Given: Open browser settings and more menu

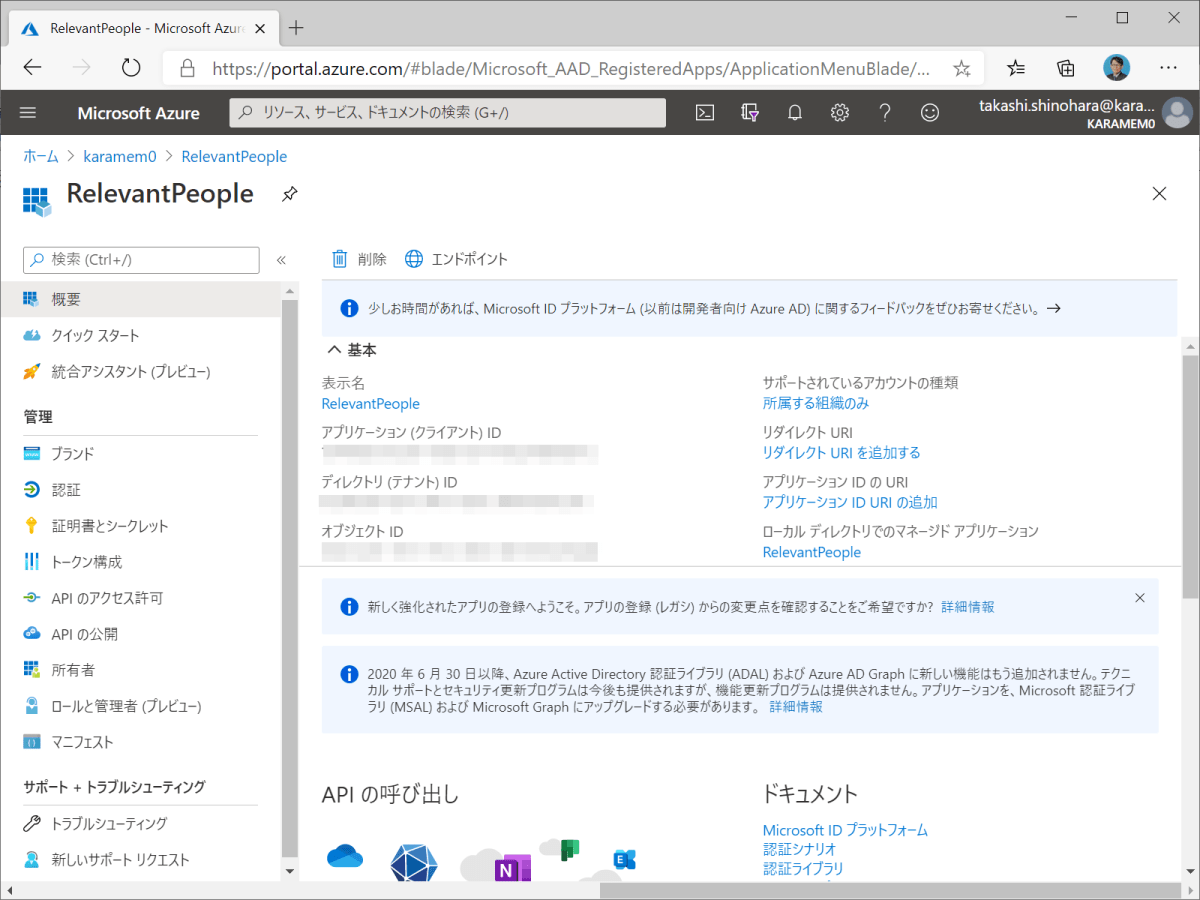Looking at the screenshot, I should coord(1168,68).
